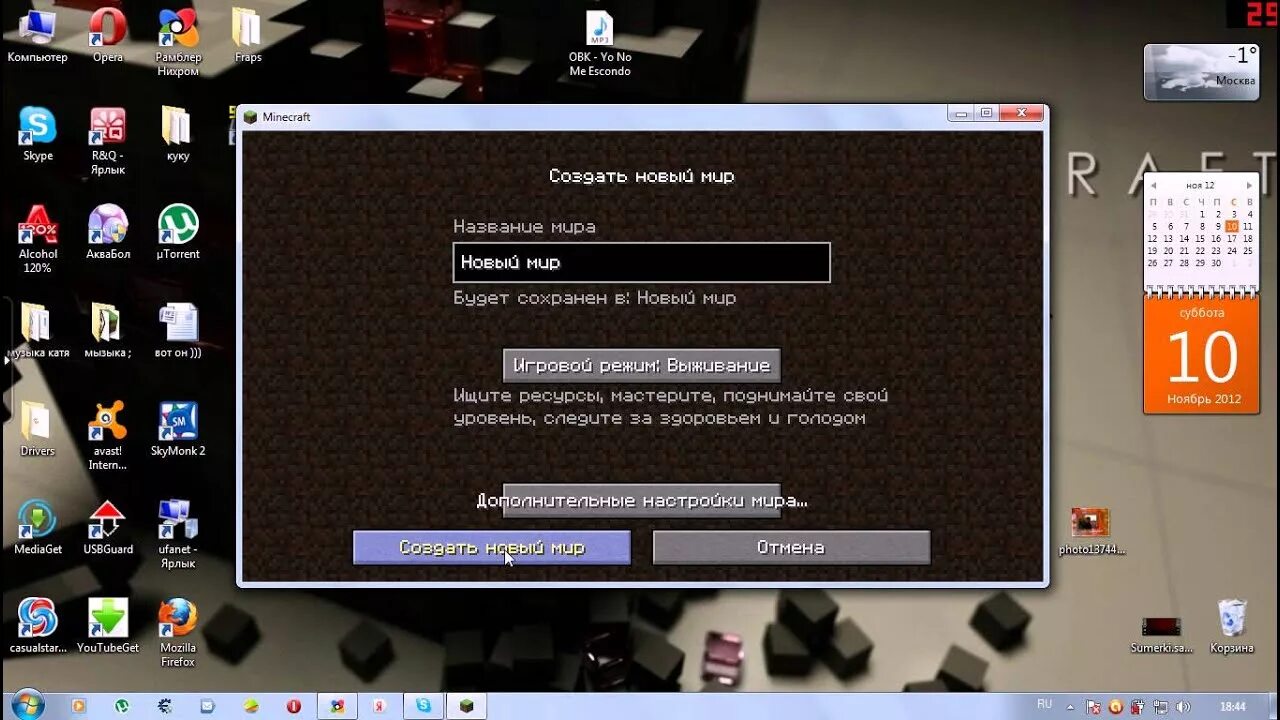Launch Skype from the desktop
The height and width of the screenshot is (720, 1280).
tap(38, 134)
